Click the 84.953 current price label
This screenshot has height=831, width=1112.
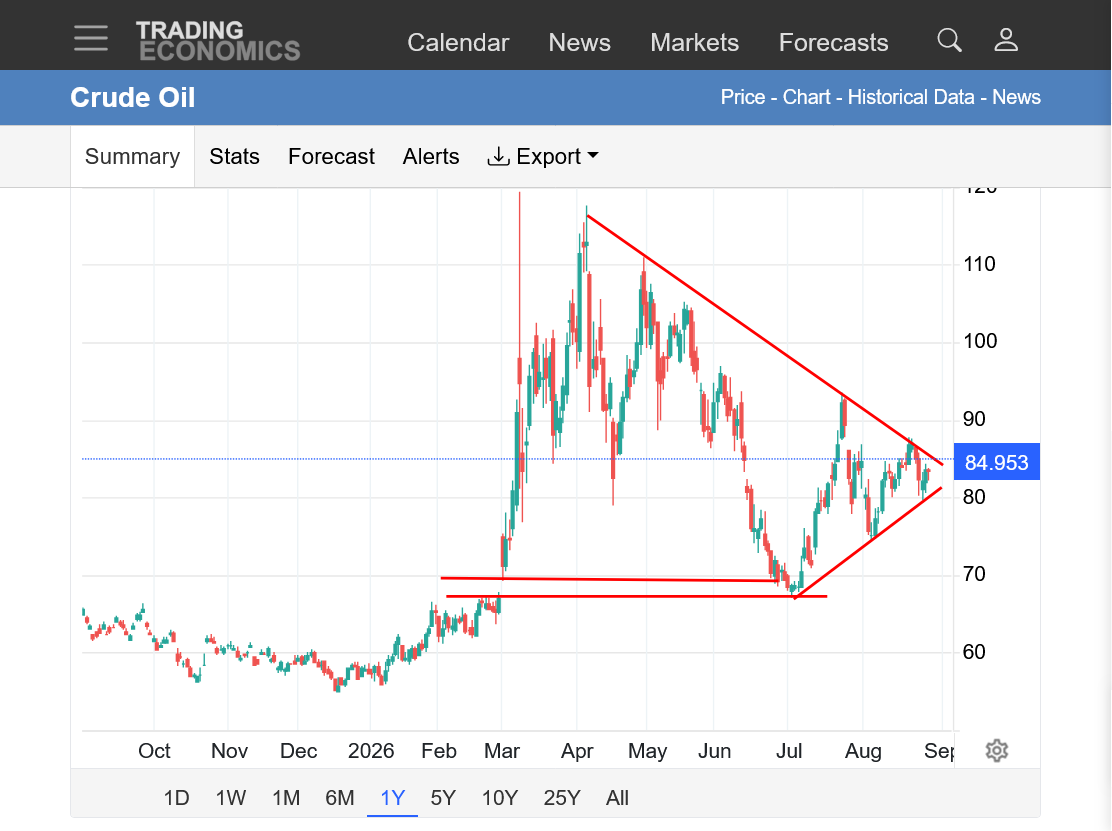pos(996,462)
